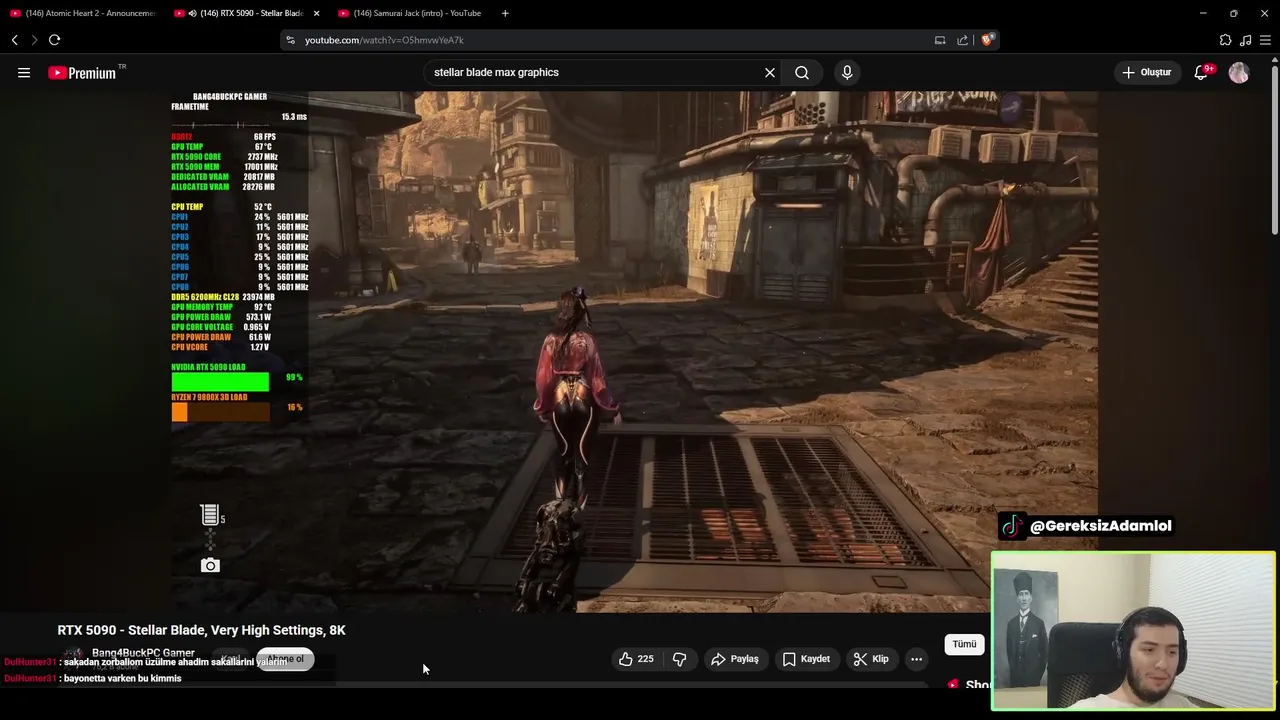Share the video via Paylaş

(x=735, y=659)
